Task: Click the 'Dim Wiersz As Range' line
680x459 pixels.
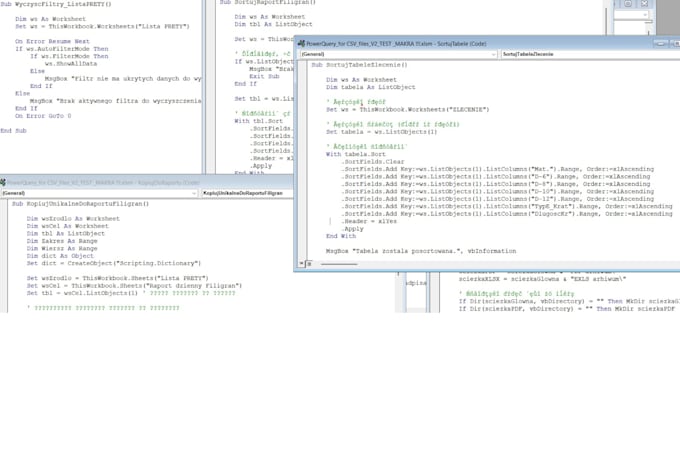Action: click(x=62, y=249)
